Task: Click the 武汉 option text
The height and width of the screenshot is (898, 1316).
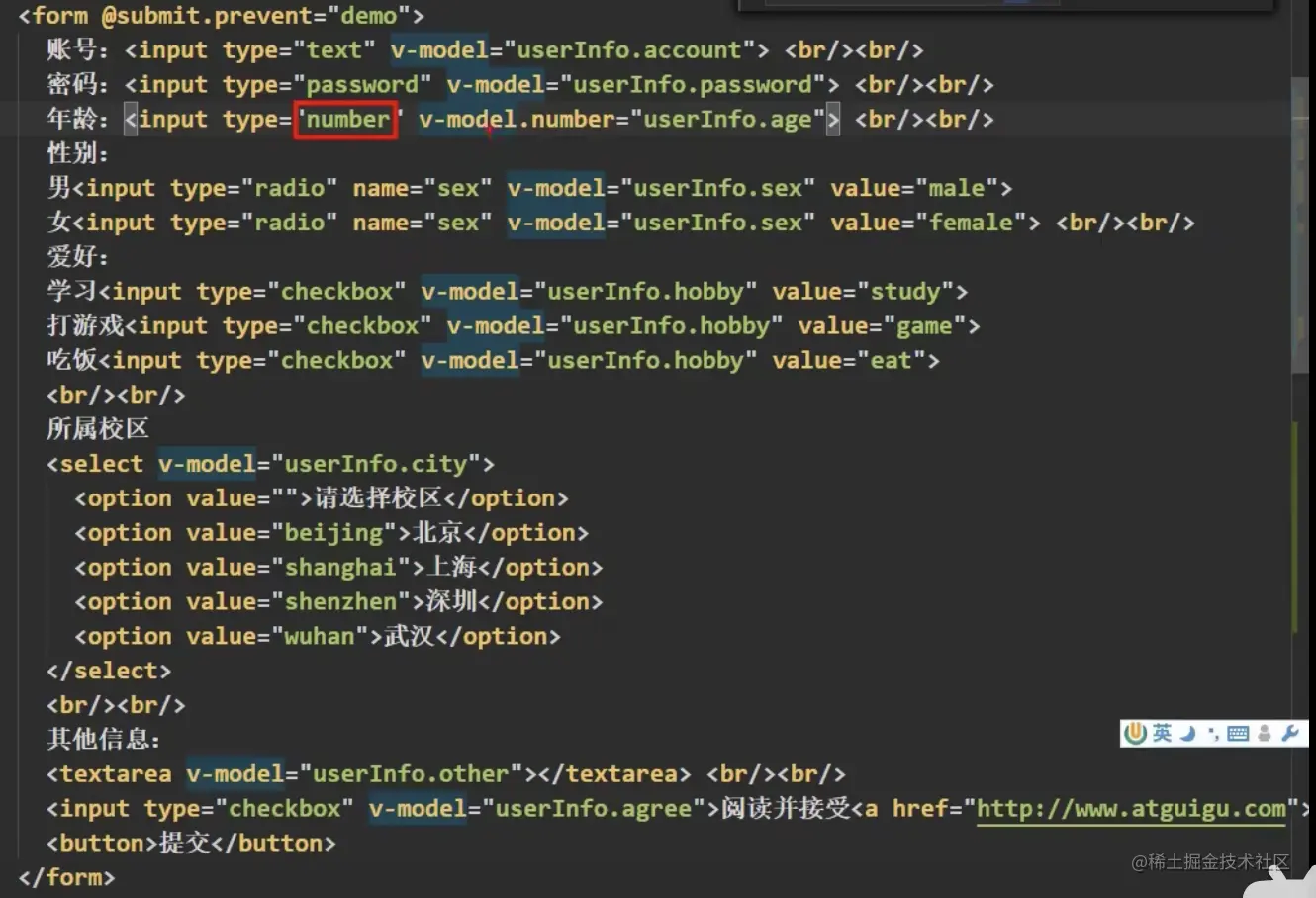Action: tap(410, 637)
